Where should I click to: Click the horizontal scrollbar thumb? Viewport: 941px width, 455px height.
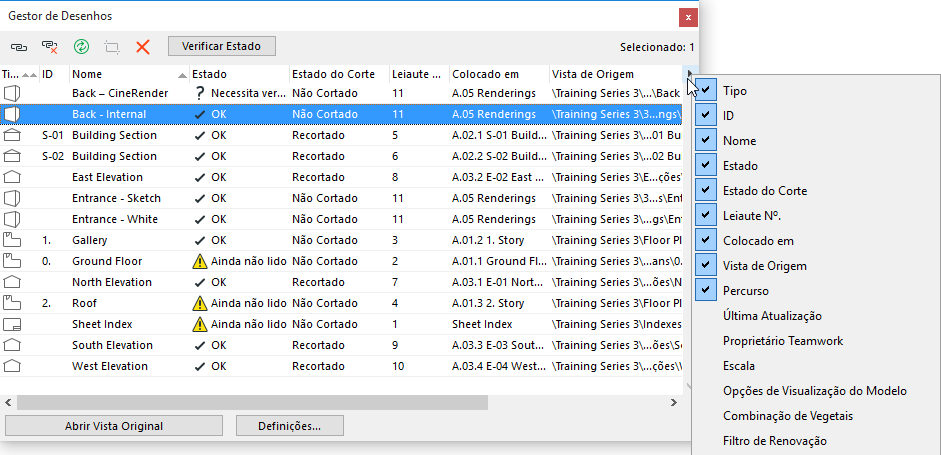click(252, 403)
